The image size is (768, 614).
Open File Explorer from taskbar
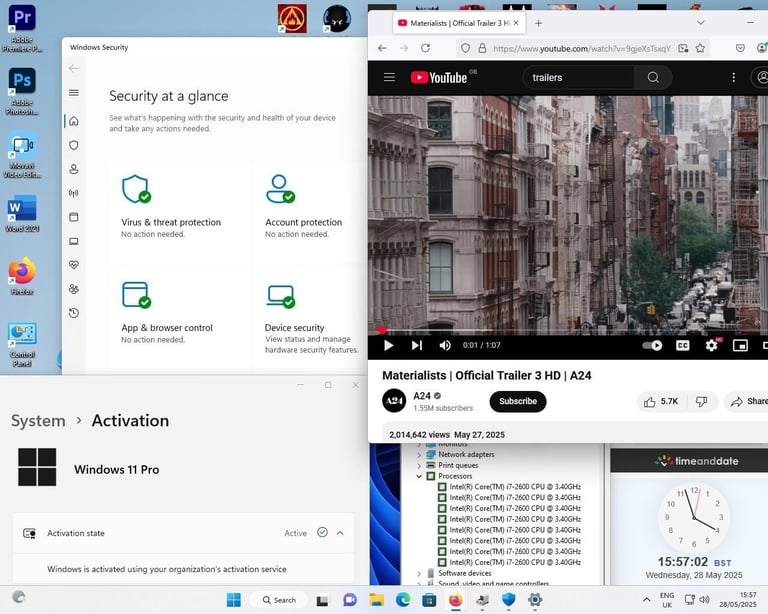pos(376,600)
